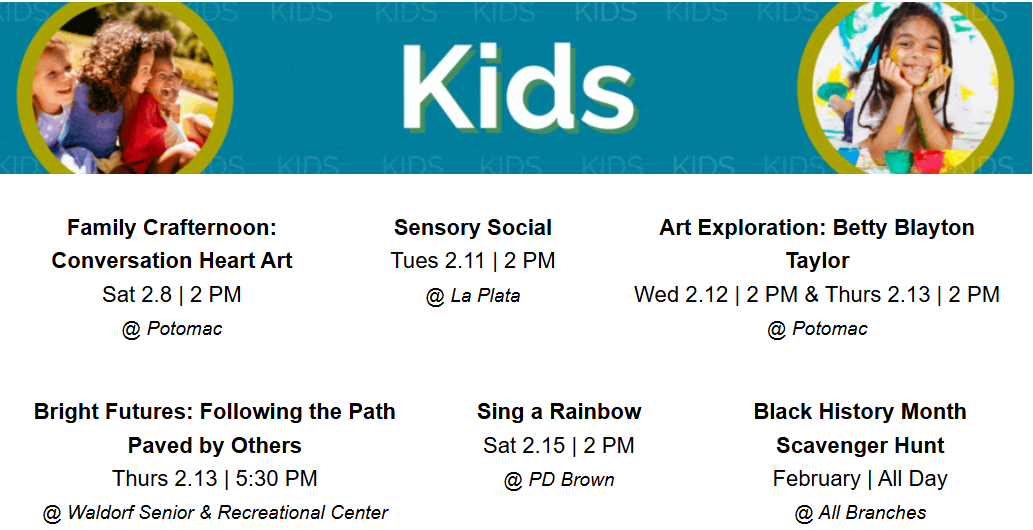The height and width of the screenshot is (530, 1033).
Task: Open the Sensory Social event title
Action: 473,228
